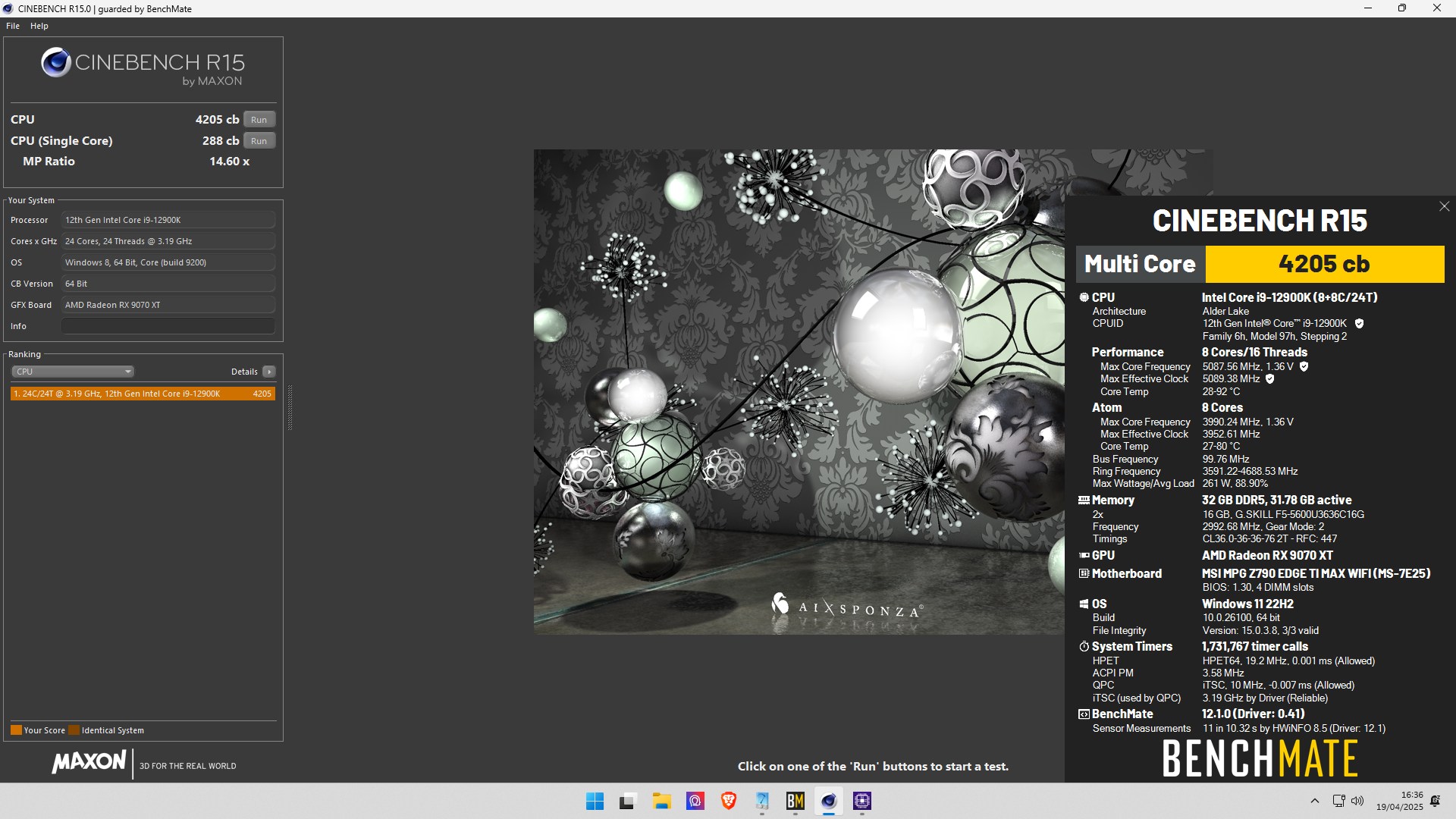Viewport: 1456px width, 819px height.
Task: Show hidden system tray icons
Action: click(x=1315, y=801)
